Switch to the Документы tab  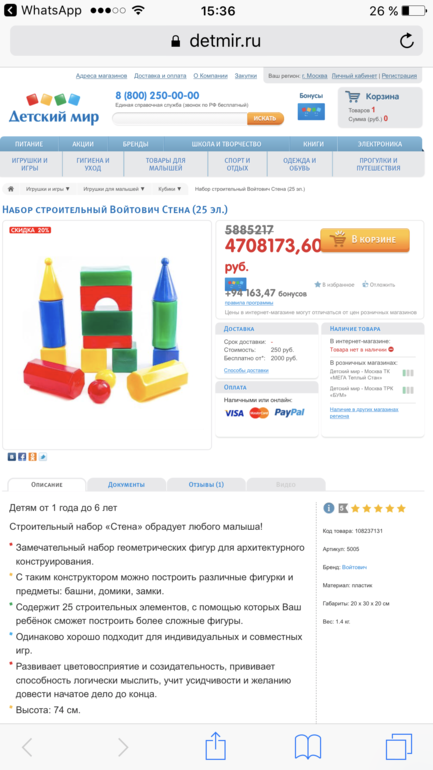[126, 485]
